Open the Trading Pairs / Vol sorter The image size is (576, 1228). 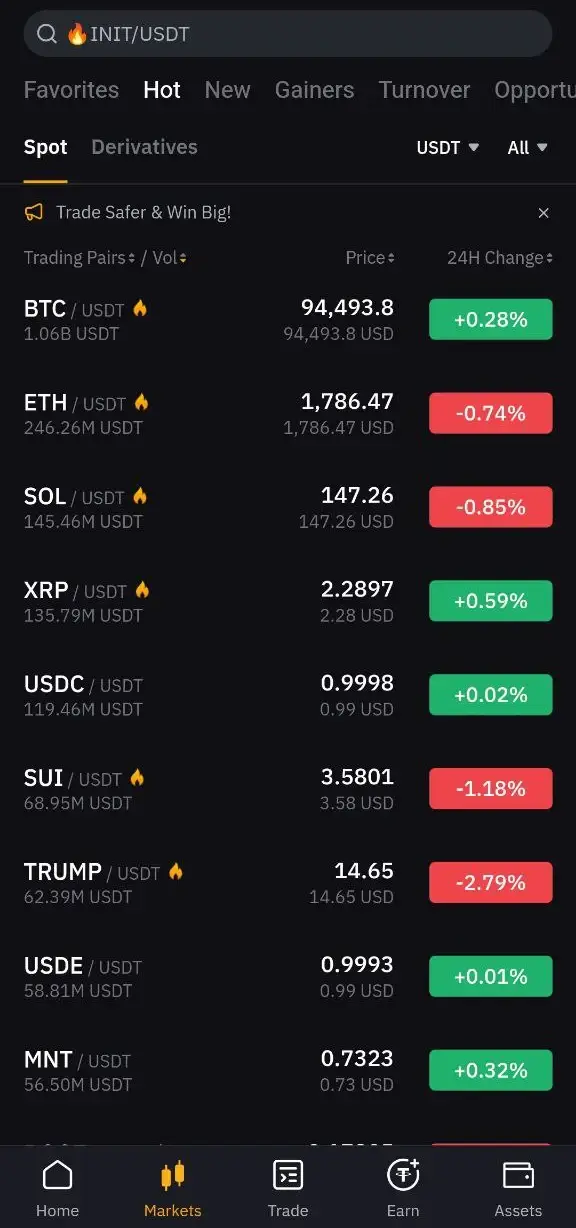(x=105, y=257)
